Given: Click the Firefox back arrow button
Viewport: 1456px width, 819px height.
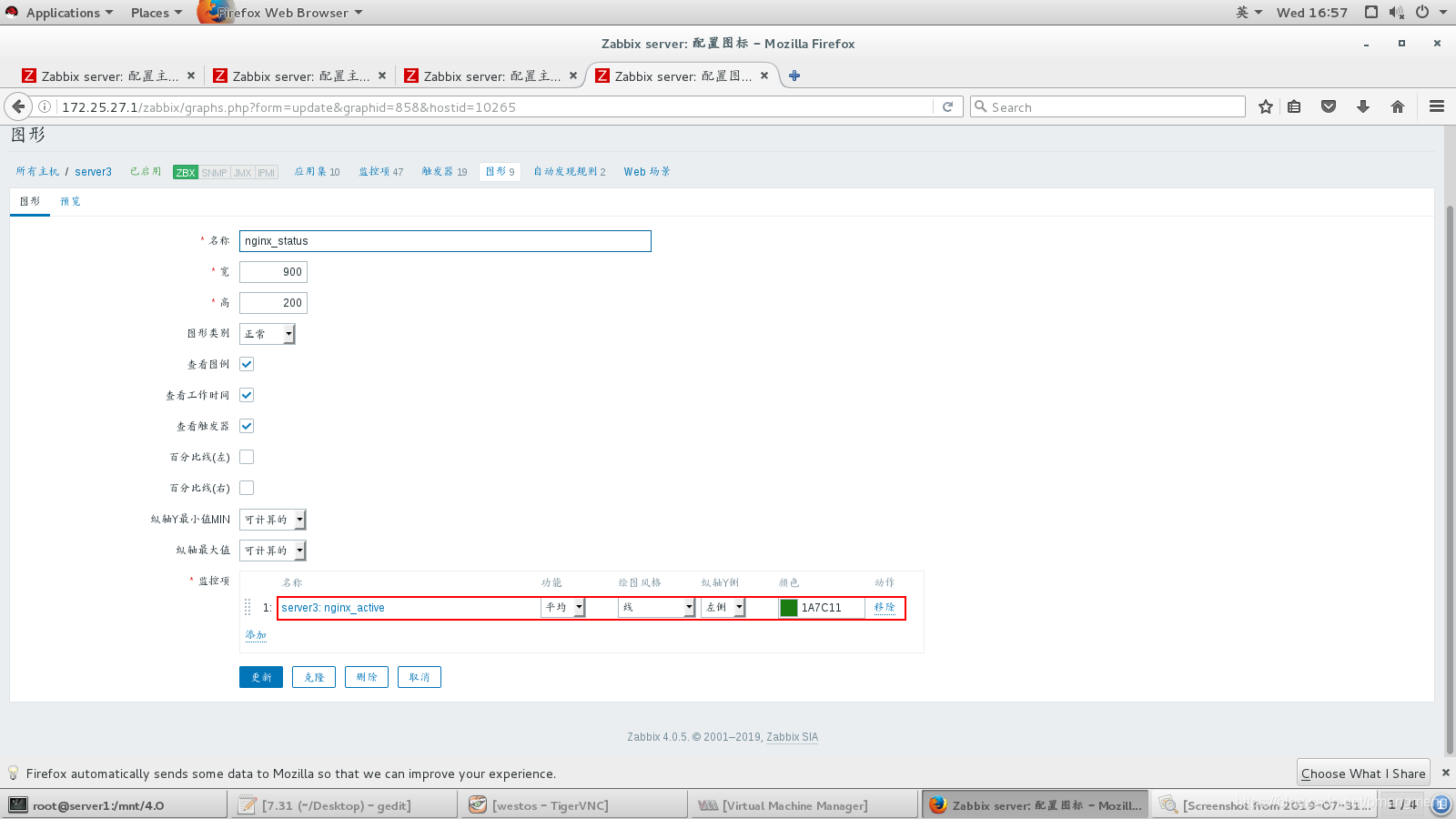Looking at the screenshot, I should pyautogui.click(x=19, y=106).
